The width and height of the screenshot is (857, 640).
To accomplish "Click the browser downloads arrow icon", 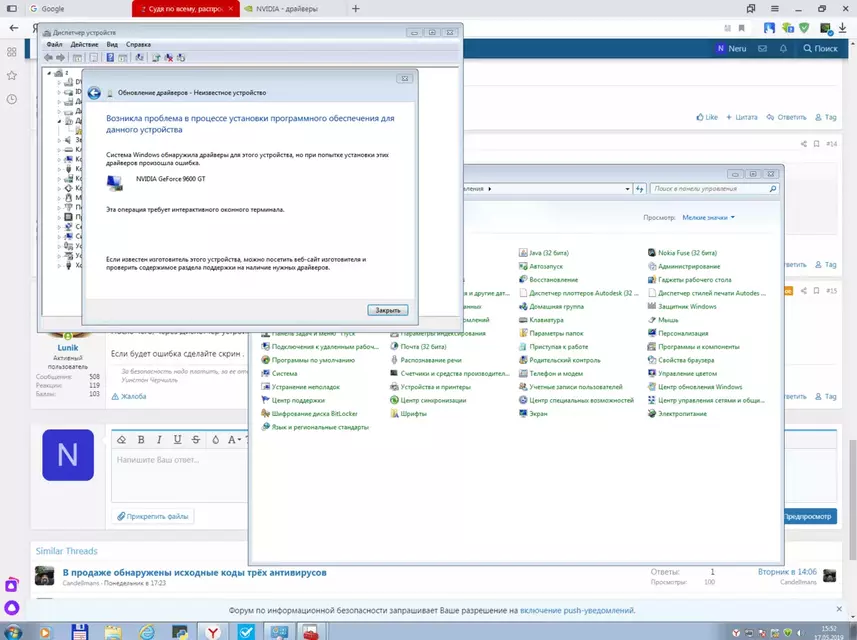I will pyautogui.click(x=842, y=28).
